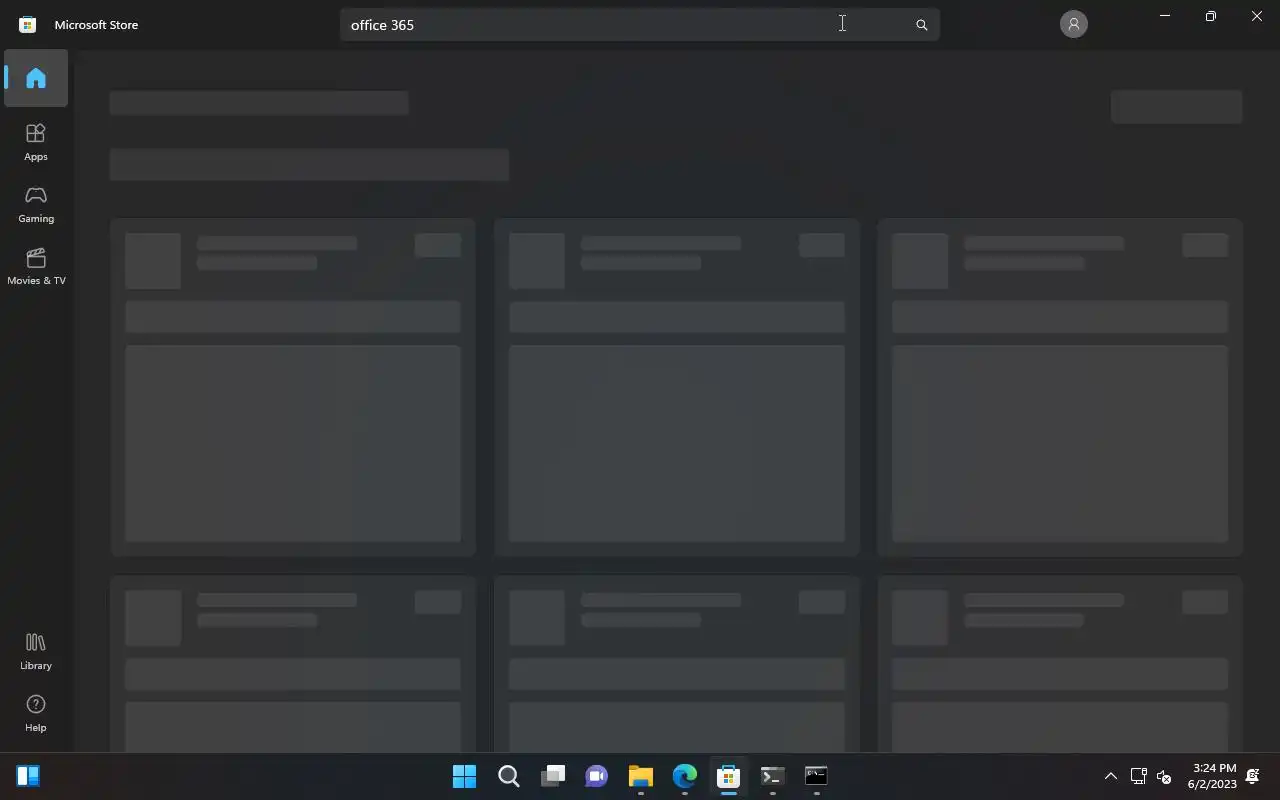Image resolution: width=1280 pixels, height=800 pixels.
Task: Go to the Gaming section
Action: (x=36, y=203)
